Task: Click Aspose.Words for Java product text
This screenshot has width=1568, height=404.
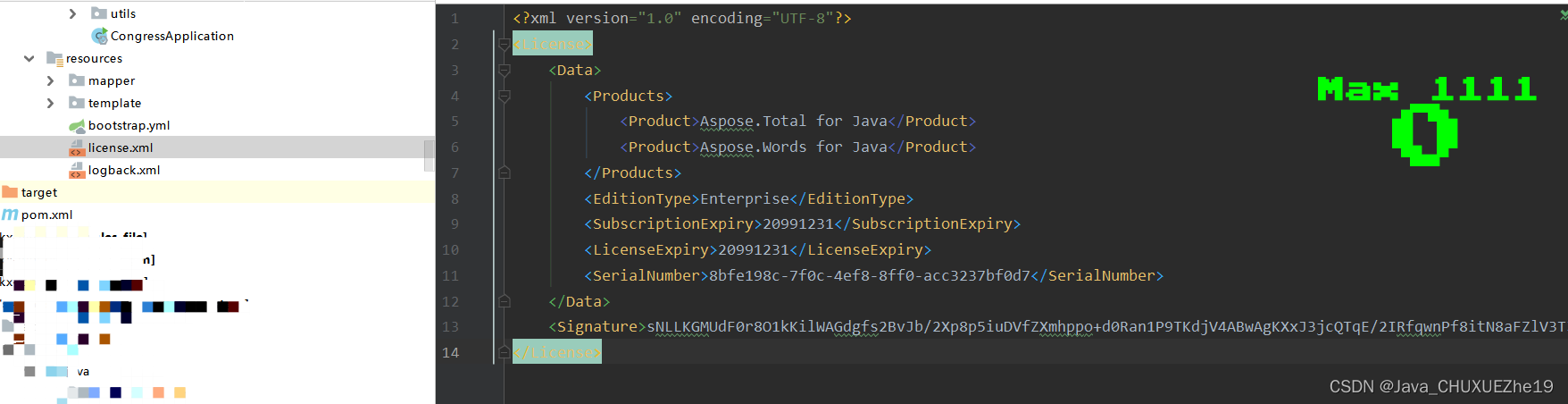Action: coord(794,147)
